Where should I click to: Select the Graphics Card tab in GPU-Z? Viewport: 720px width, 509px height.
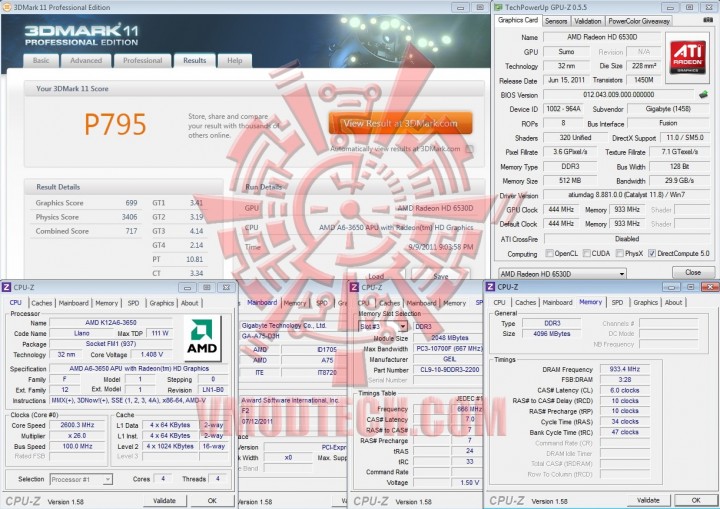tap(518, 20)
